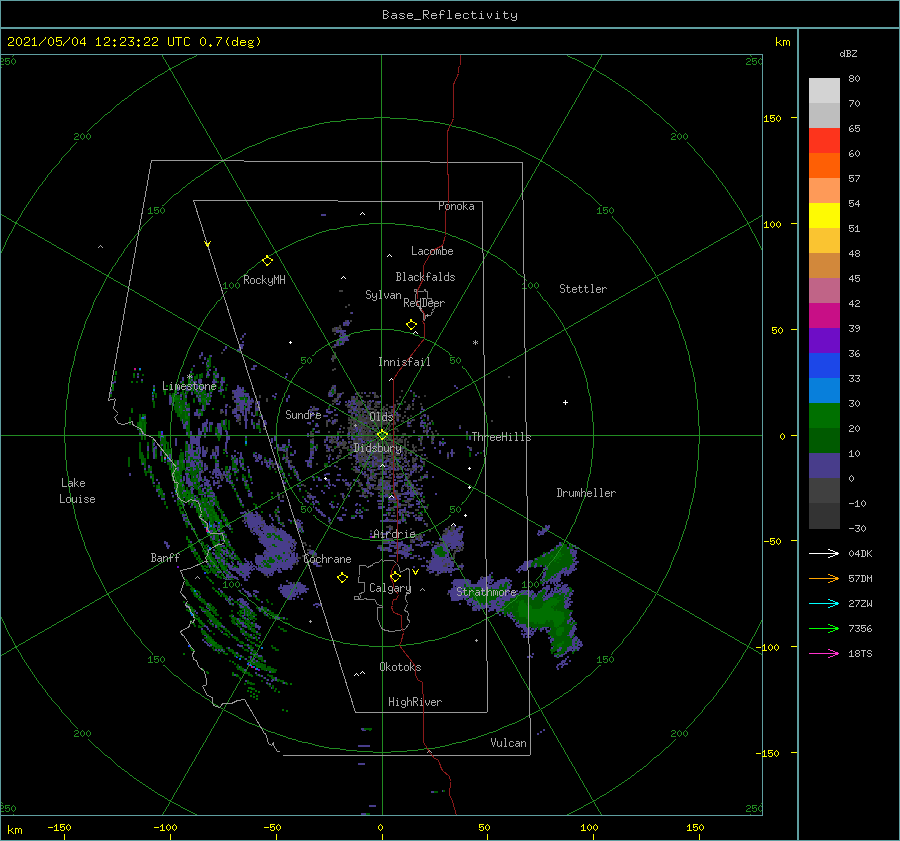
Task: Click the Stettler label
Action: click(583, 289)
